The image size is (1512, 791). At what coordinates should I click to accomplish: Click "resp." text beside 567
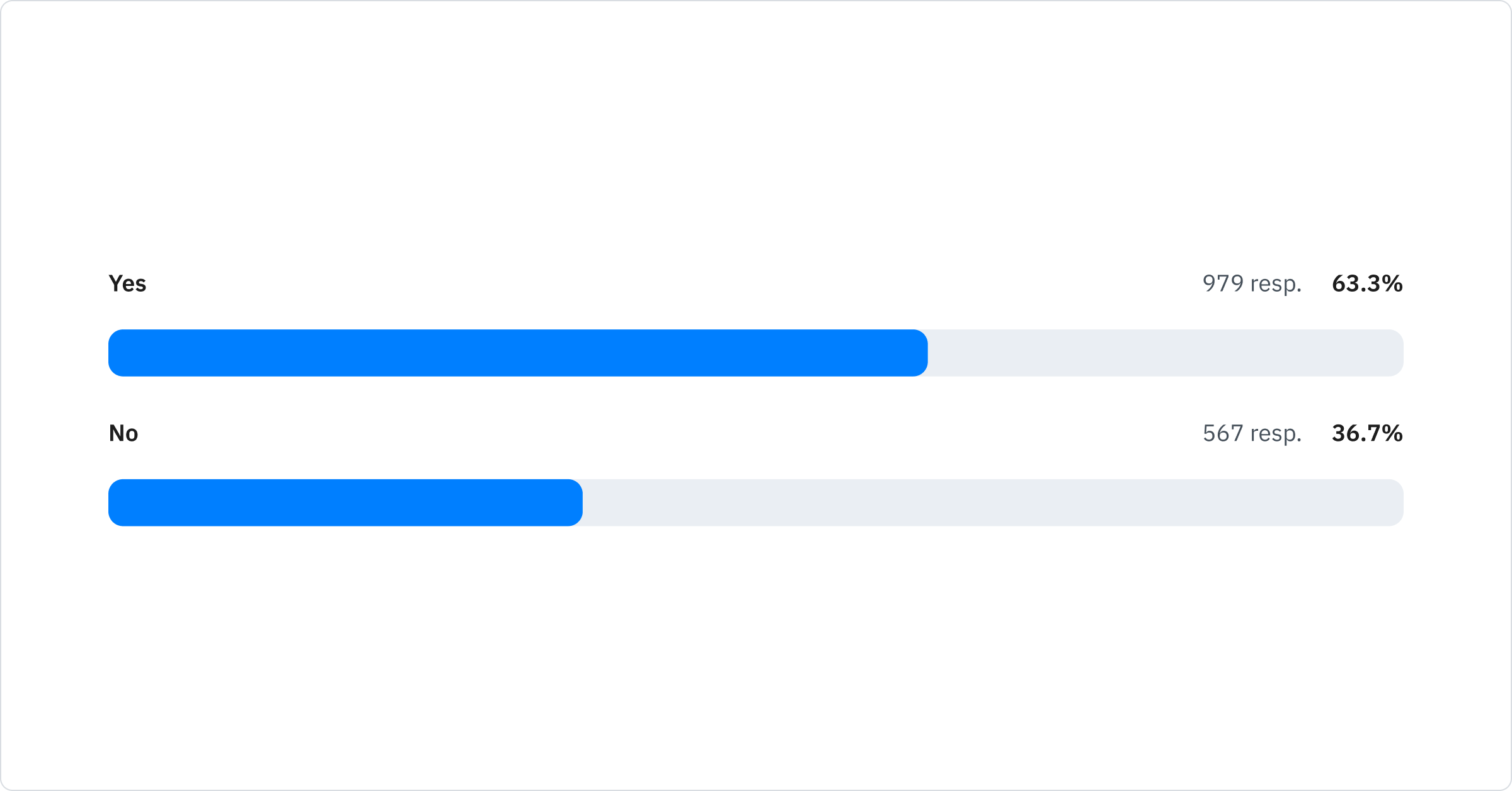click(1276, 435)
